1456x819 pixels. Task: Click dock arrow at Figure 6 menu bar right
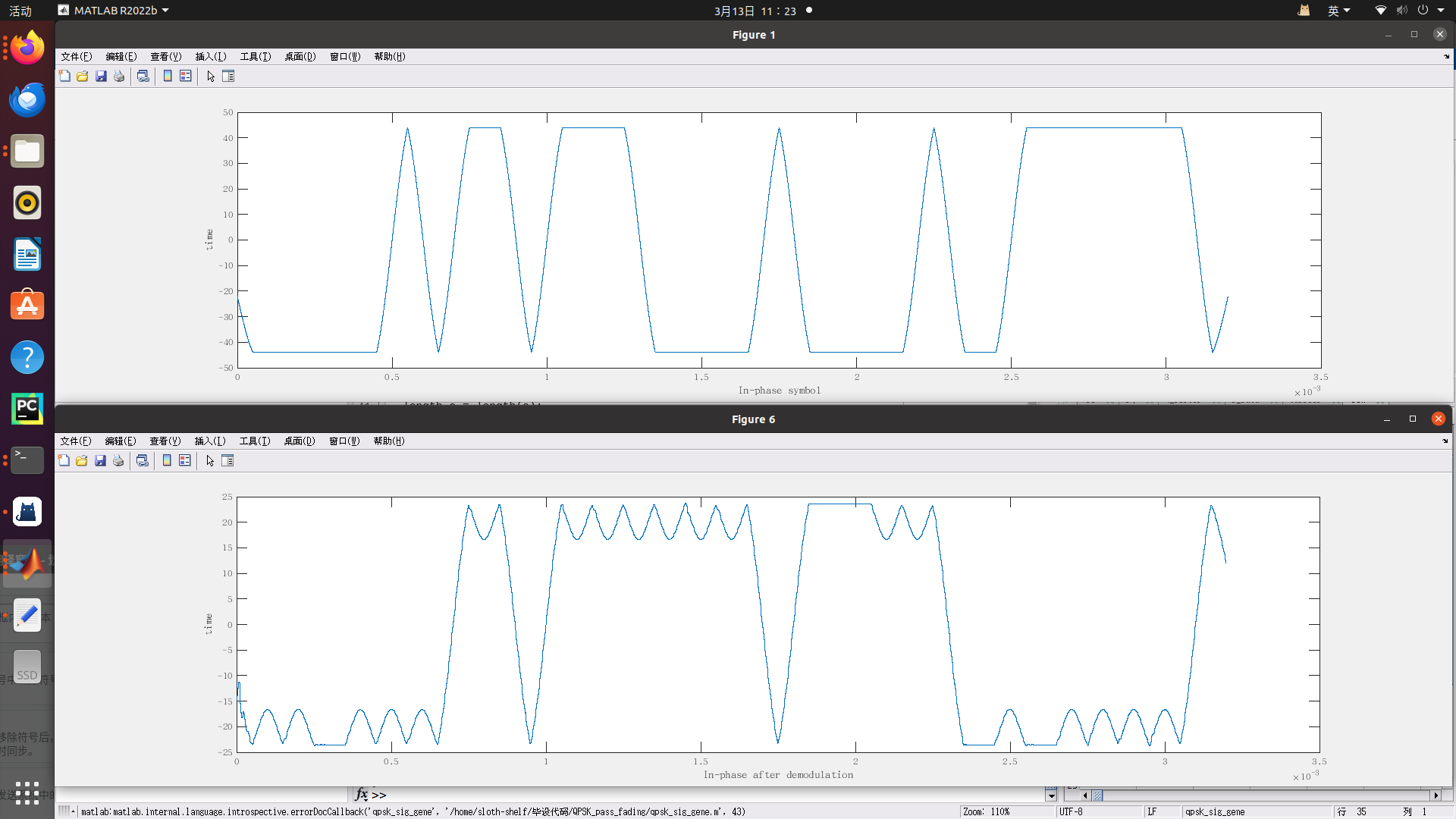coord(1445,441)
